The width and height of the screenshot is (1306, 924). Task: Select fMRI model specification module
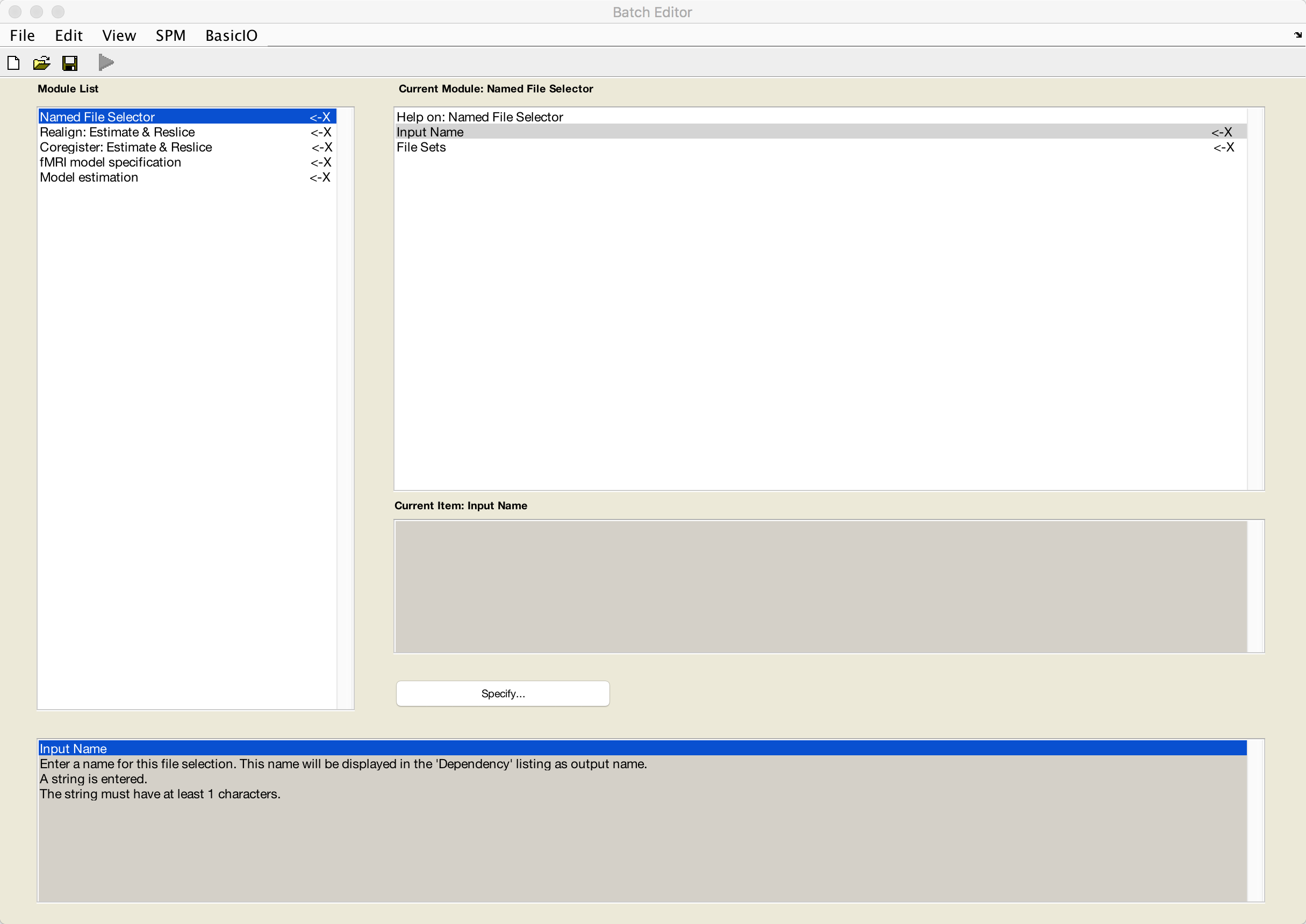tap(187, 162)
